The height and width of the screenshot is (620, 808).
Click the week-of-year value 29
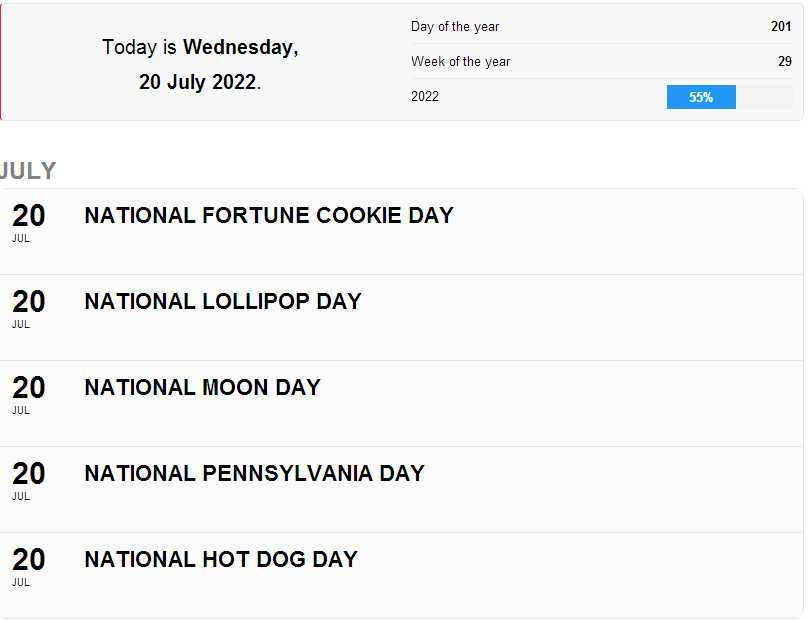[x=785, y=62]
